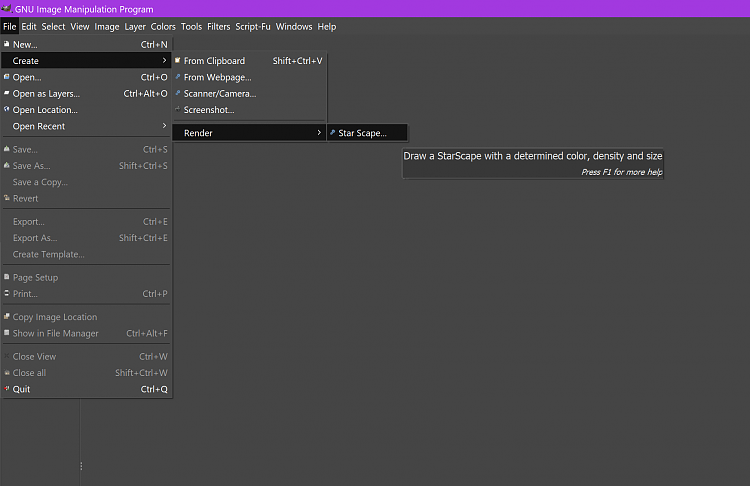Click the panel divider handle dots
Image resolution: width=750 pixels, height=486 pixels.
tap(81, 466)
